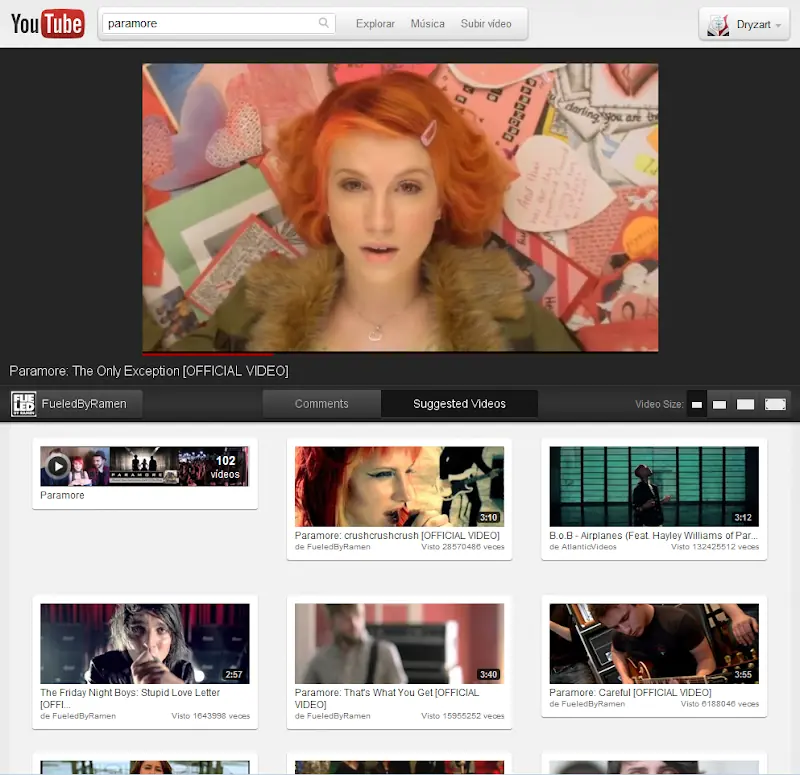The image size is (800, 775).
Task: Click Paramore playlist title text
Action: pos(62,495)
